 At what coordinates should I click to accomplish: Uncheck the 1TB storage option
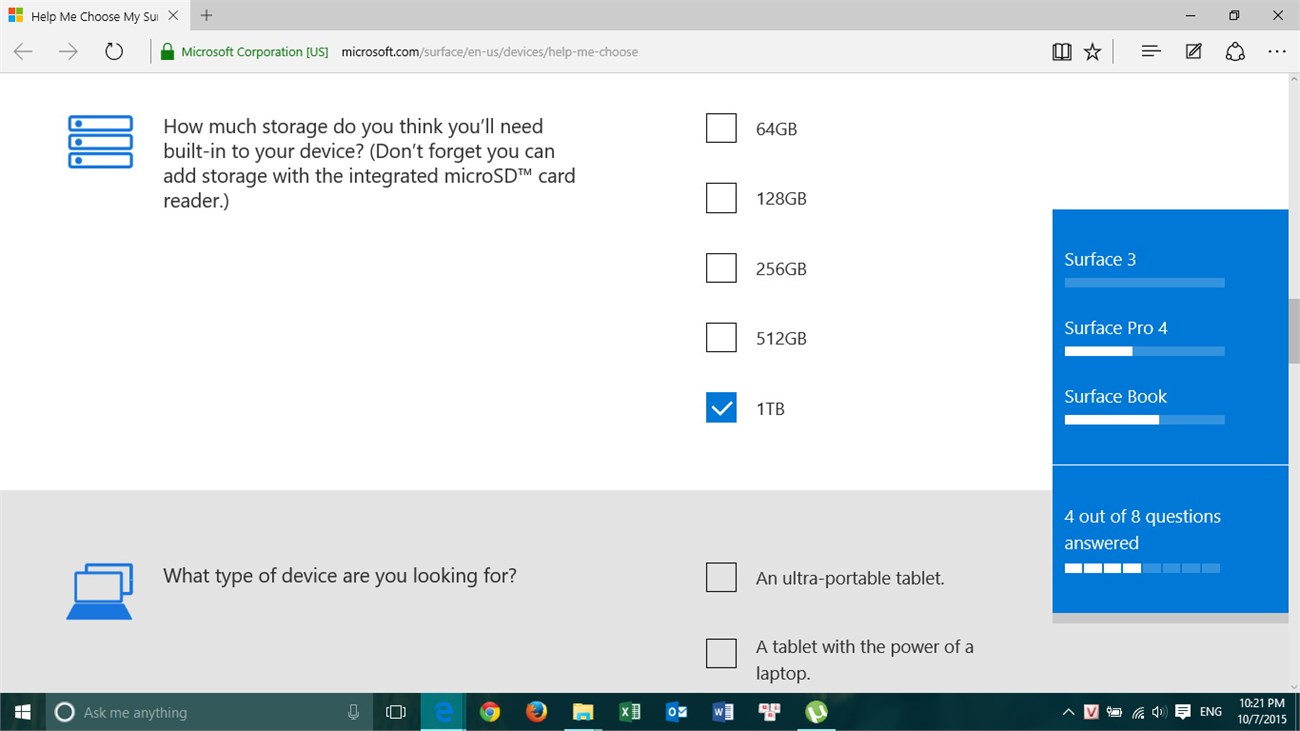(x=721, y=407)
